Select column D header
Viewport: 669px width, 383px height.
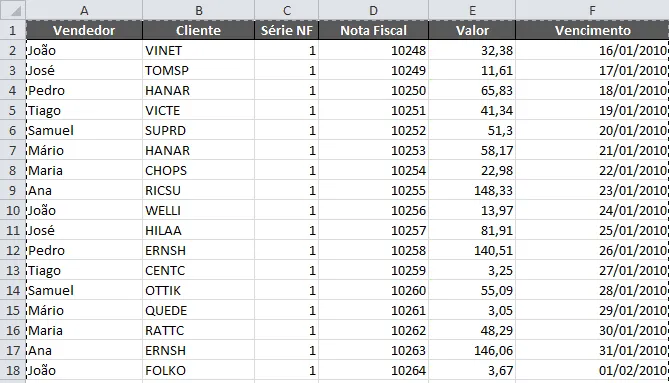coord(373,10)
